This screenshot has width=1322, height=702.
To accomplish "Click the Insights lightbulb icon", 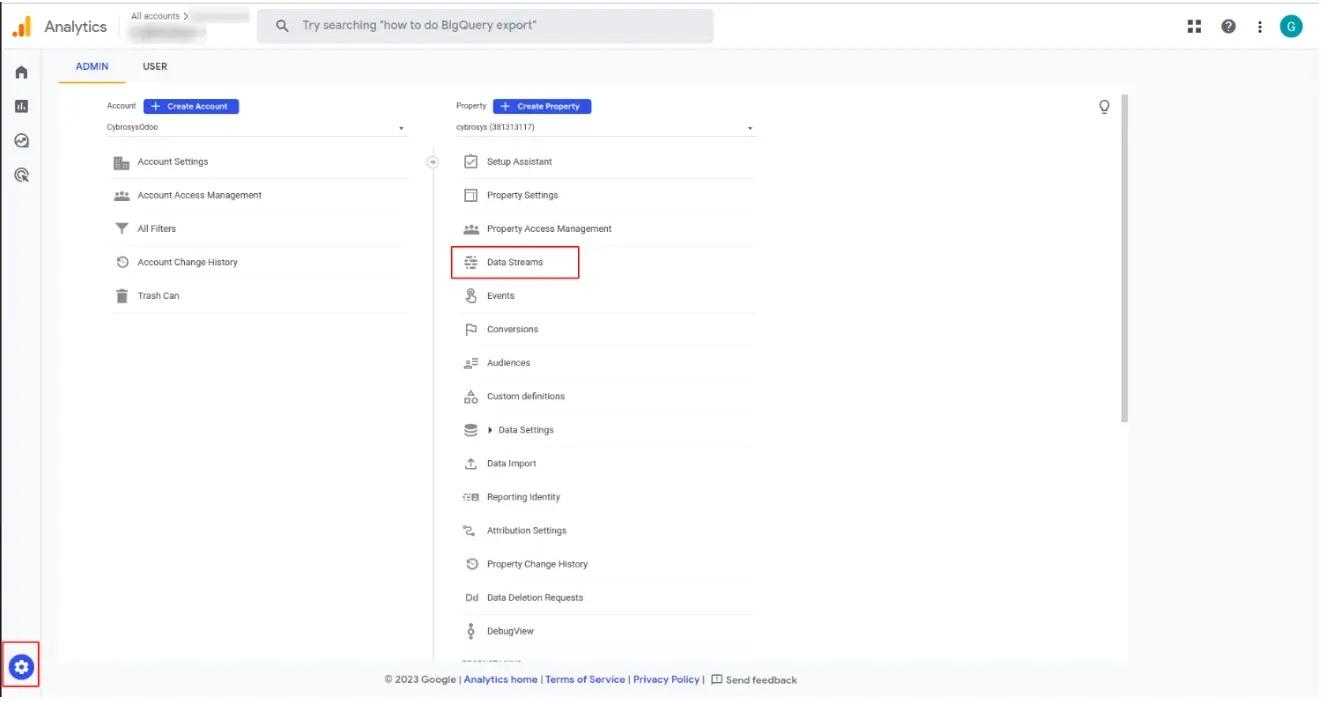I will [1104, 106].
